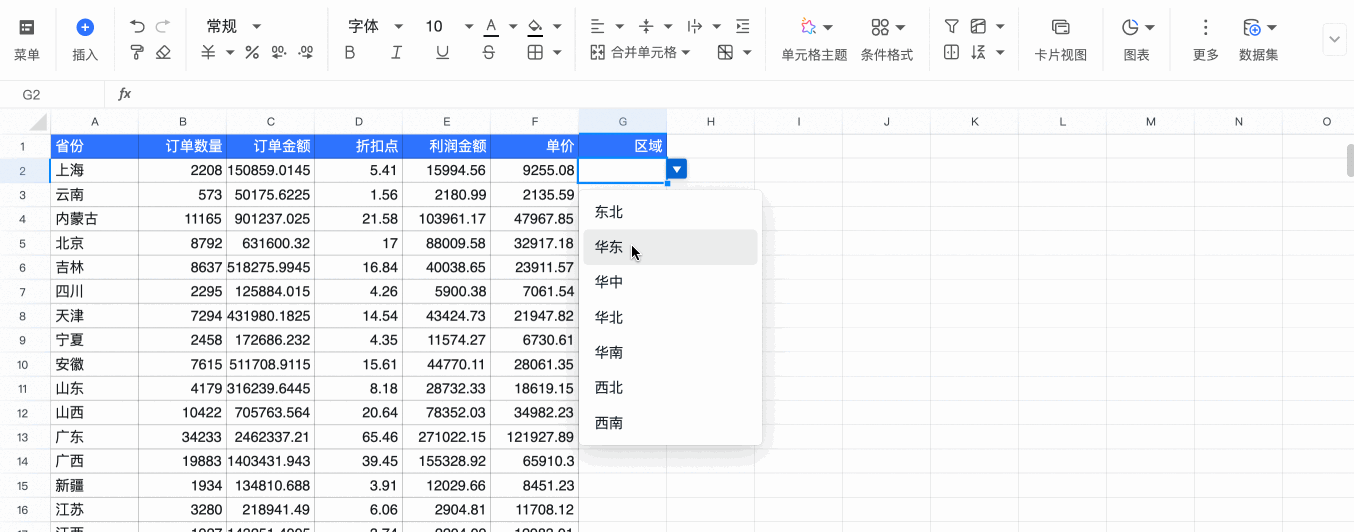1354x532 pixels.
Task: Apply currency ¥ number format
Action: (208, 52)
